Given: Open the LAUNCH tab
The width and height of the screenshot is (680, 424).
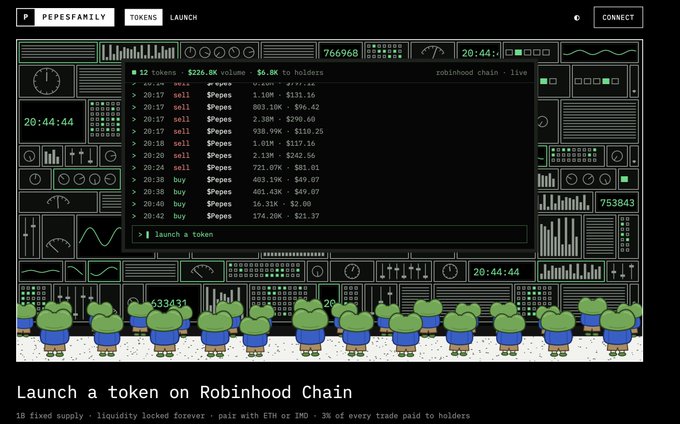Looking at the screenshot, I should click(183, 17).
